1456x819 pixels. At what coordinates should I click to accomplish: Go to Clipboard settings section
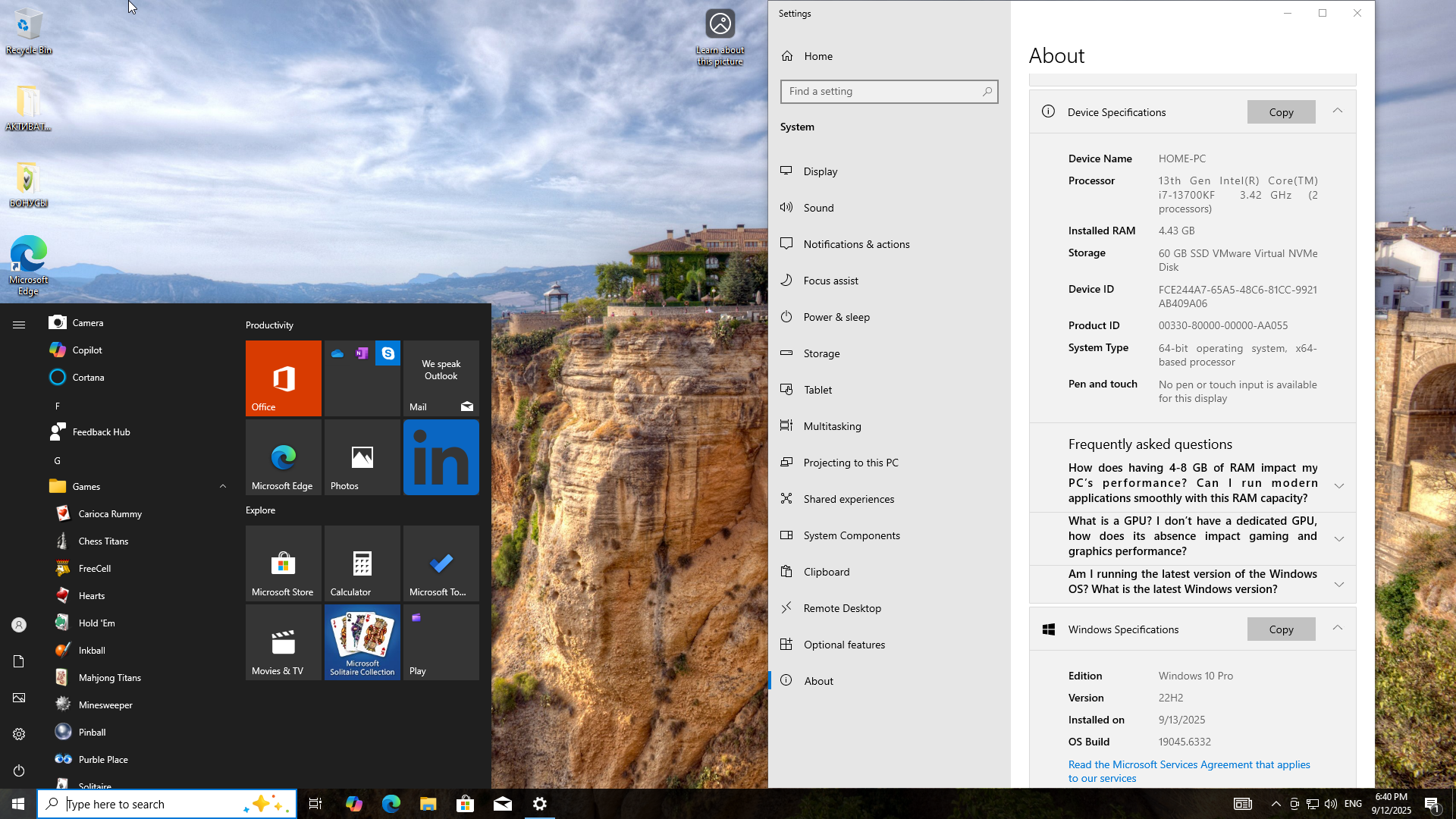(826, 572)
